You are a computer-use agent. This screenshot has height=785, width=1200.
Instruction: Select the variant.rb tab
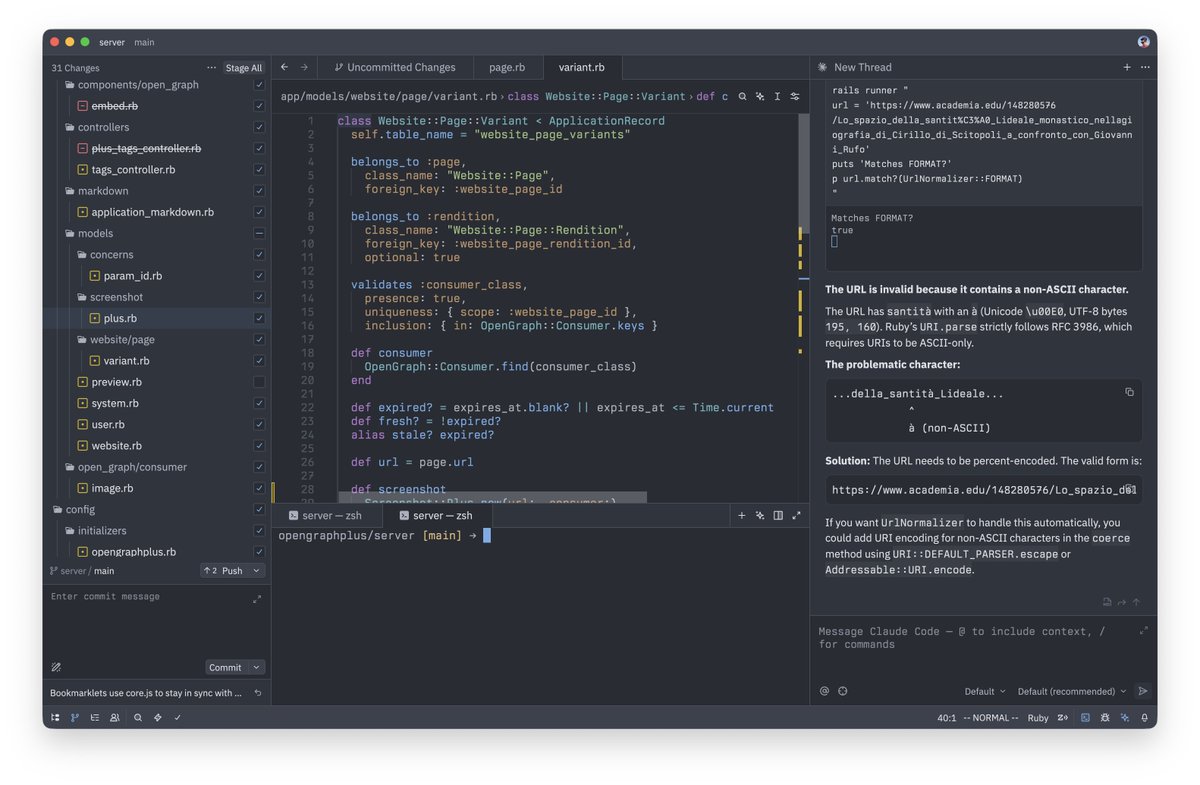[x=582, y=67]
